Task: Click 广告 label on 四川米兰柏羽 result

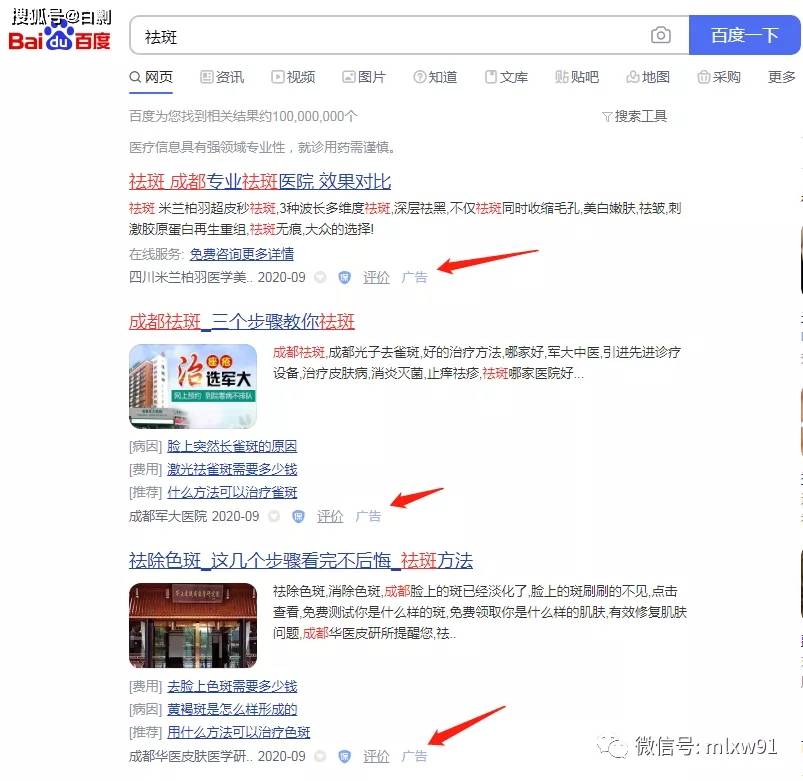Action: 414,277
